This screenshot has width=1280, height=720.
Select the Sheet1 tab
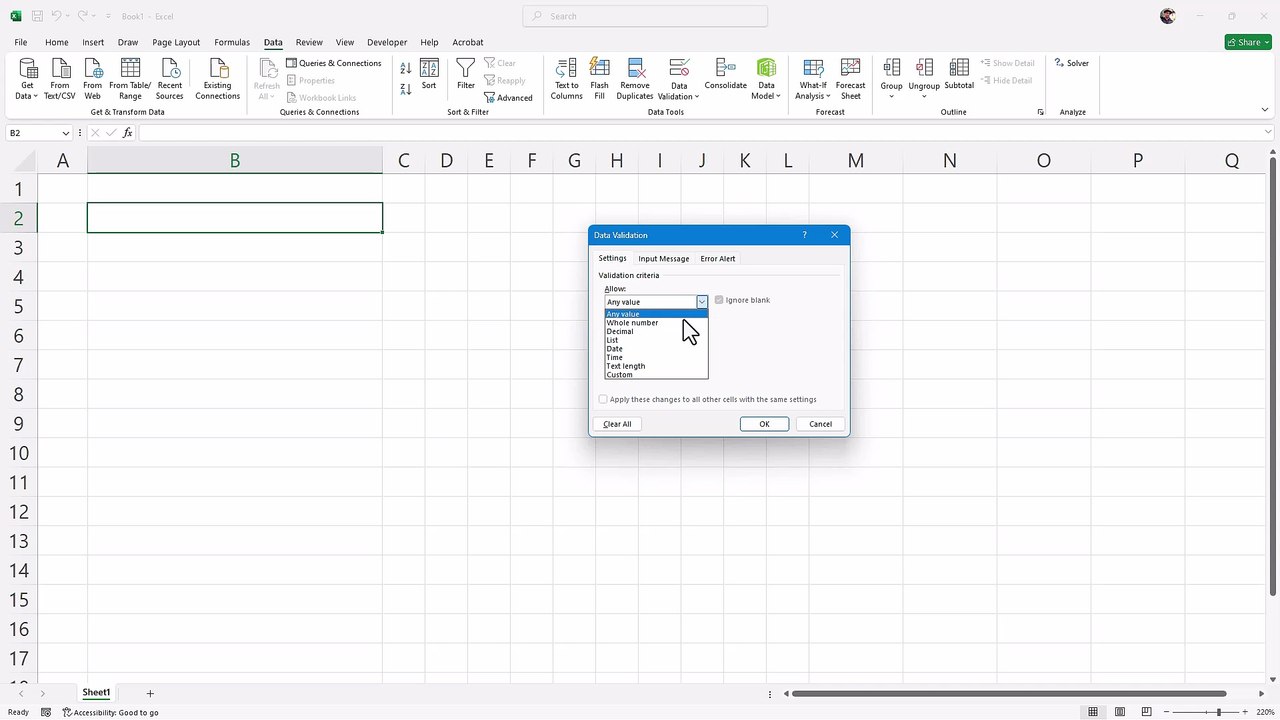pos(96,693)
